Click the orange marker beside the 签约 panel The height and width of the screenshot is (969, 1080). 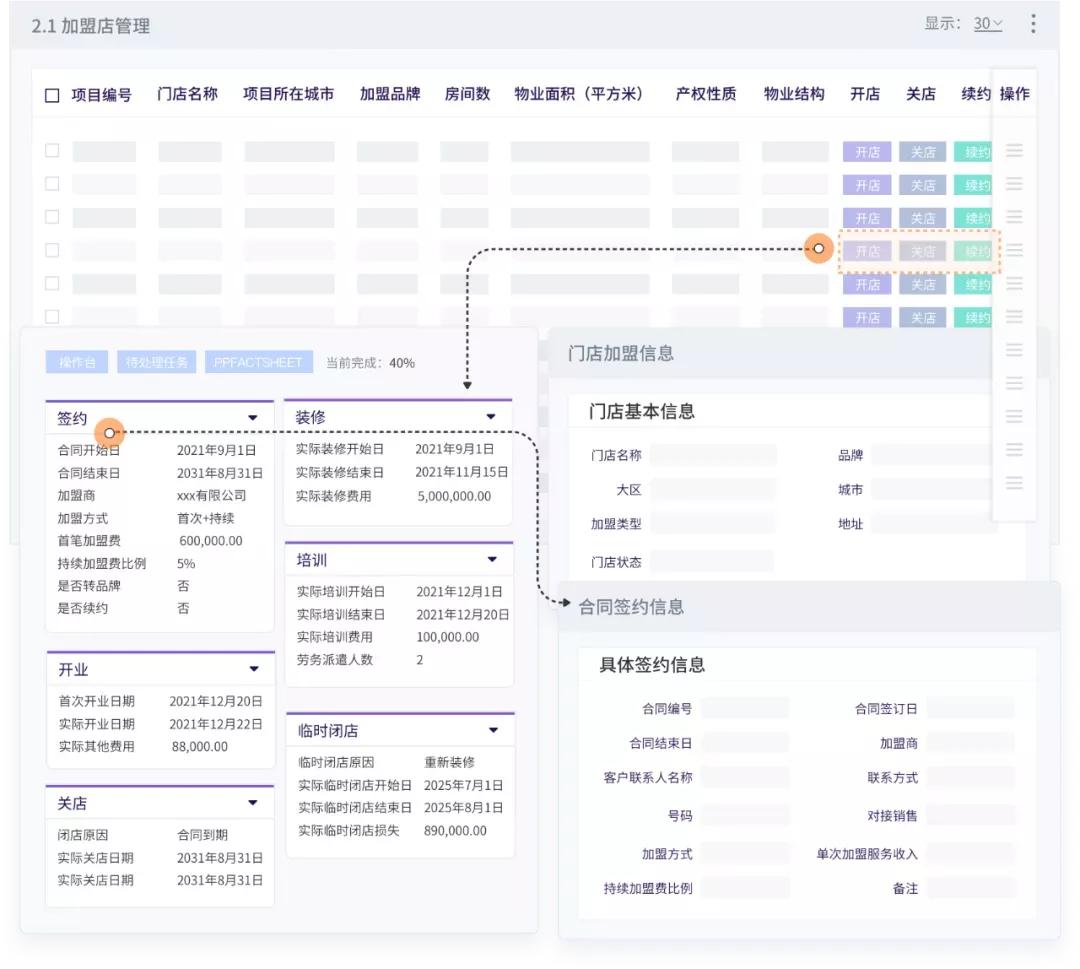109,433
